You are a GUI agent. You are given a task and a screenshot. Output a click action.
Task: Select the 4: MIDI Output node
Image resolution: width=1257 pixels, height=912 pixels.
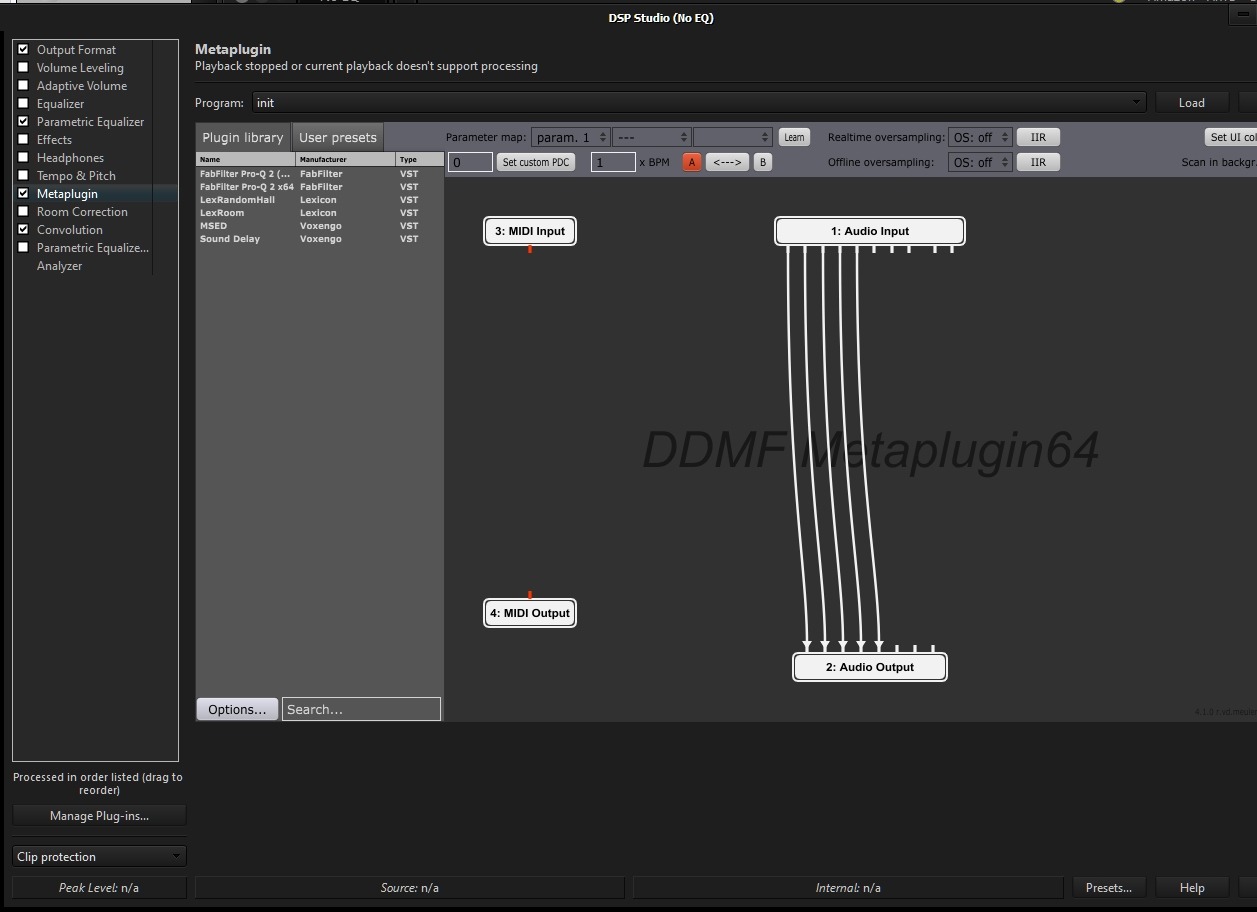pyautogui.click(x=530, y=613)
